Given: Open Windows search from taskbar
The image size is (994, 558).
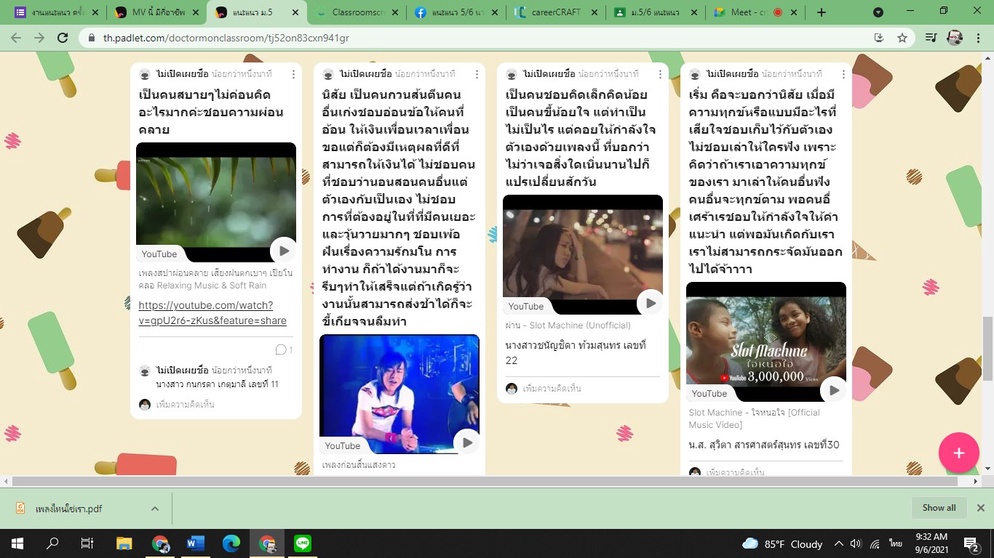Looking at the screenshot, I should (52, 543).
